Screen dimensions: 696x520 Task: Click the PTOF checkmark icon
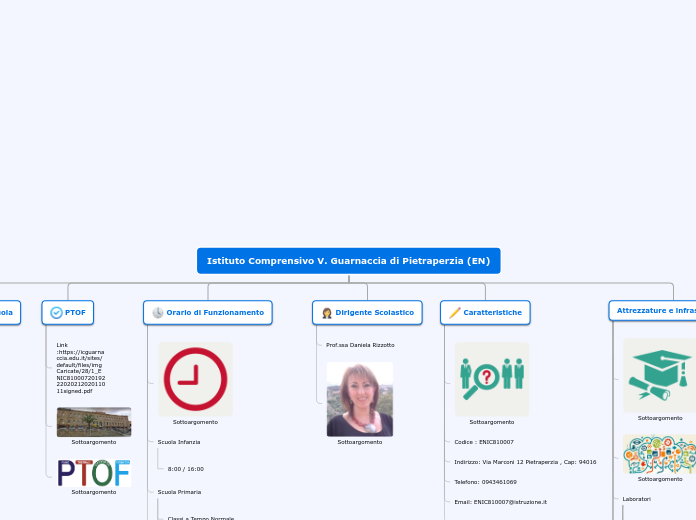pyautogui.click(x=56, y=313)
